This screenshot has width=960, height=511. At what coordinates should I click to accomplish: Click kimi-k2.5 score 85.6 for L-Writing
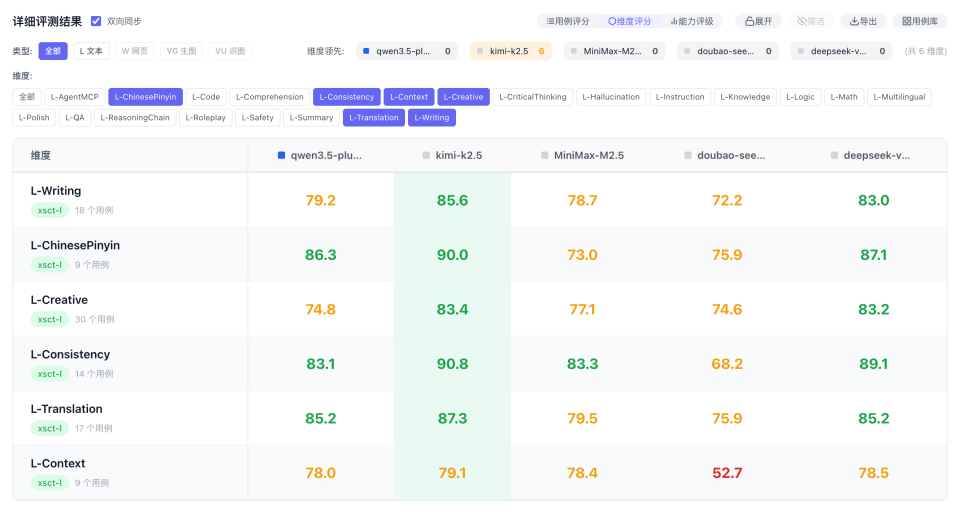[x=452, y=200]
